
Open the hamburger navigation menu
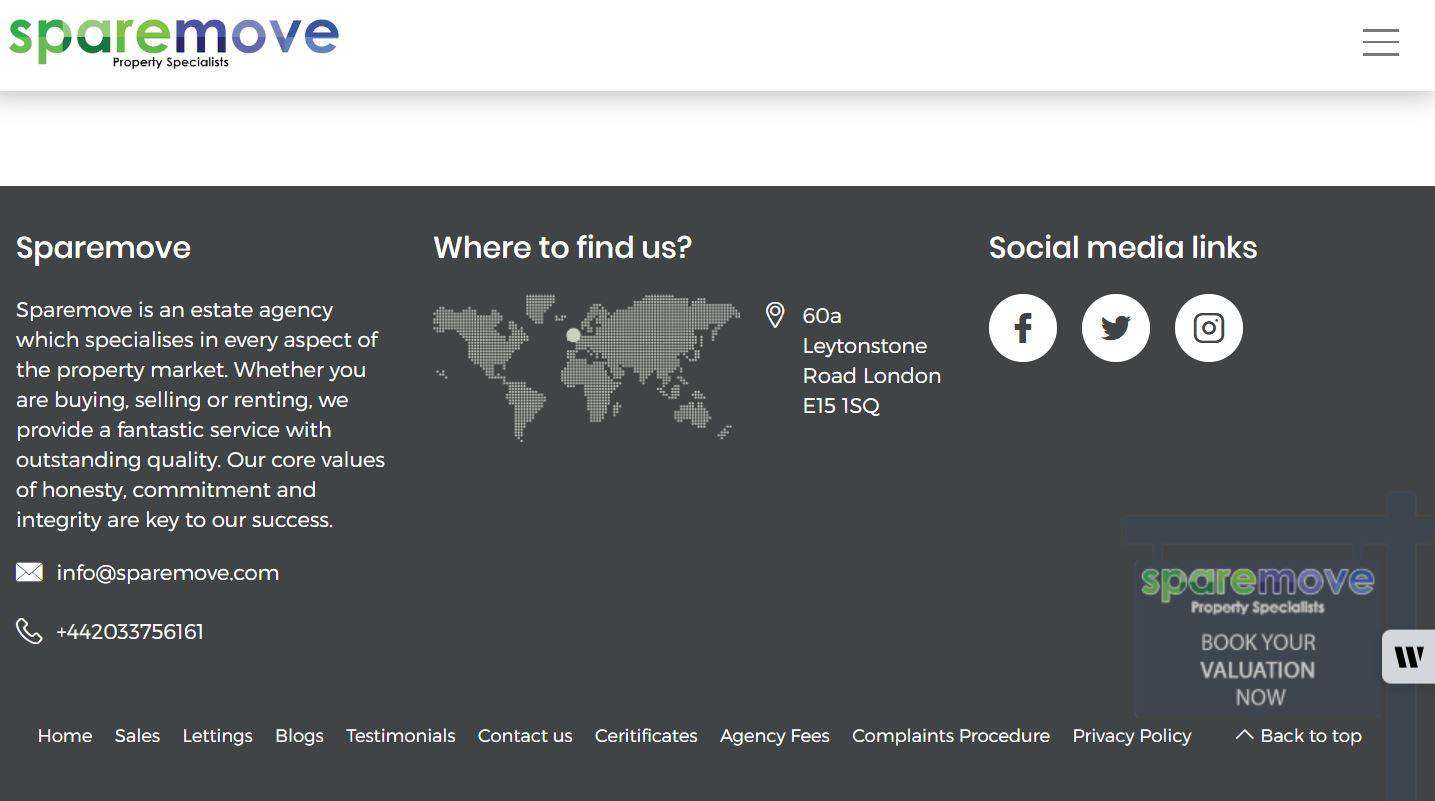tap(1380, 42)
